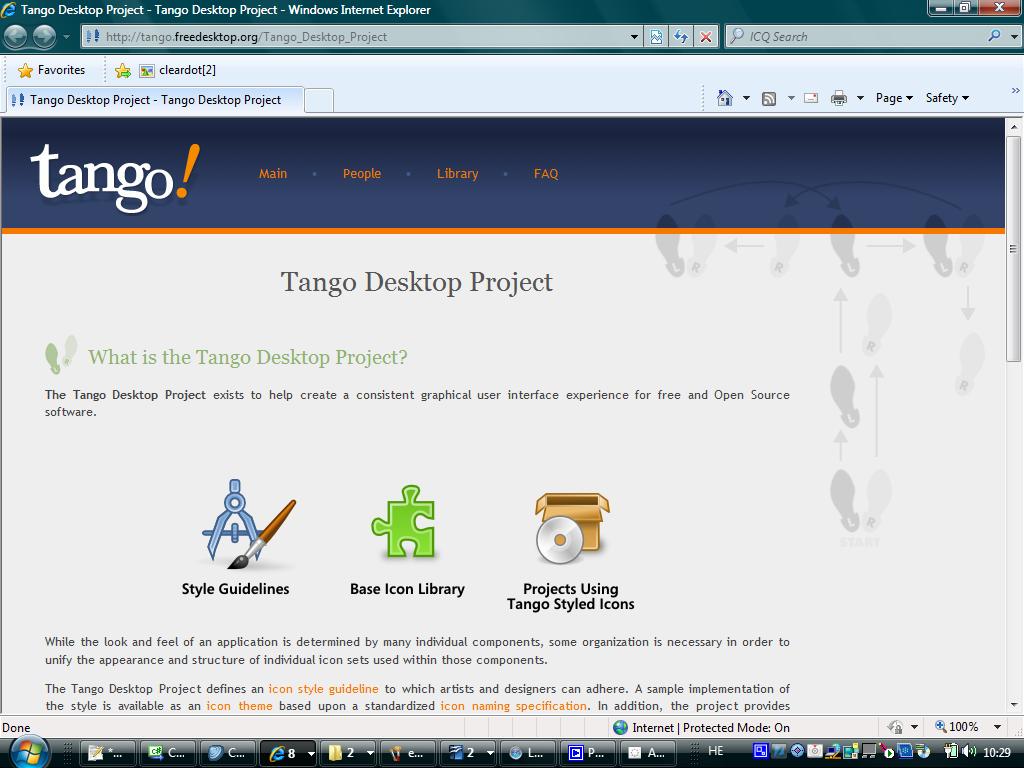Open FAQ in site navigation
Screen dimensions: 1024x768
546,174
